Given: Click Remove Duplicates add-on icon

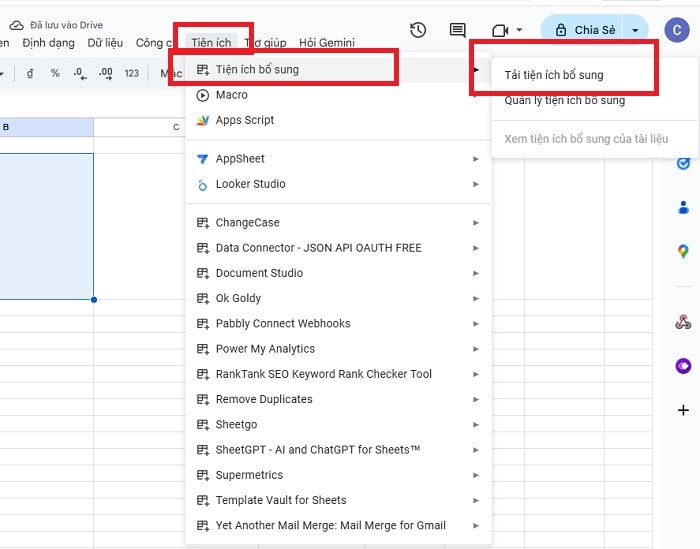Looking at the screenshot, I should coord(203,399).
